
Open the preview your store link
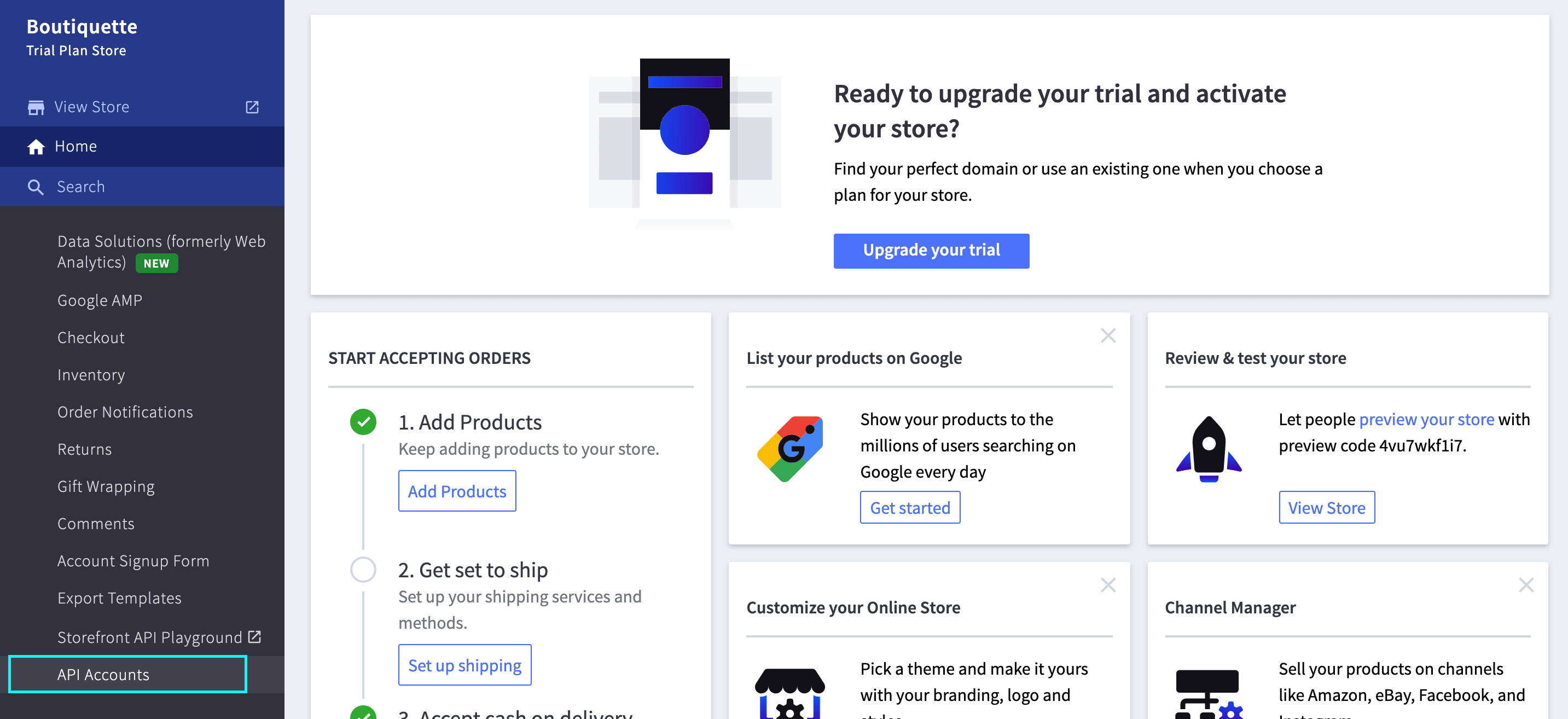1426,420
